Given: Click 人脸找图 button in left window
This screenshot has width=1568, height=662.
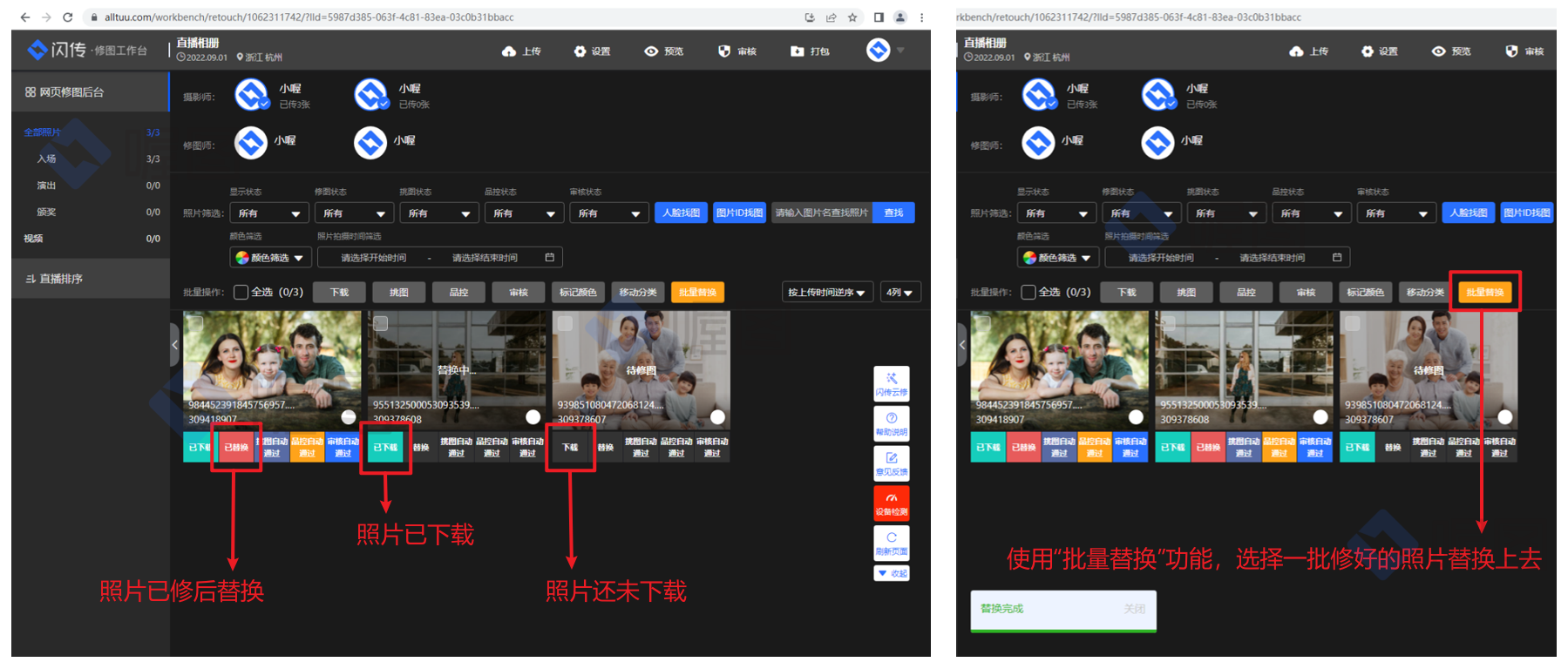Looking at the screenshot, I should click(681, 213).
